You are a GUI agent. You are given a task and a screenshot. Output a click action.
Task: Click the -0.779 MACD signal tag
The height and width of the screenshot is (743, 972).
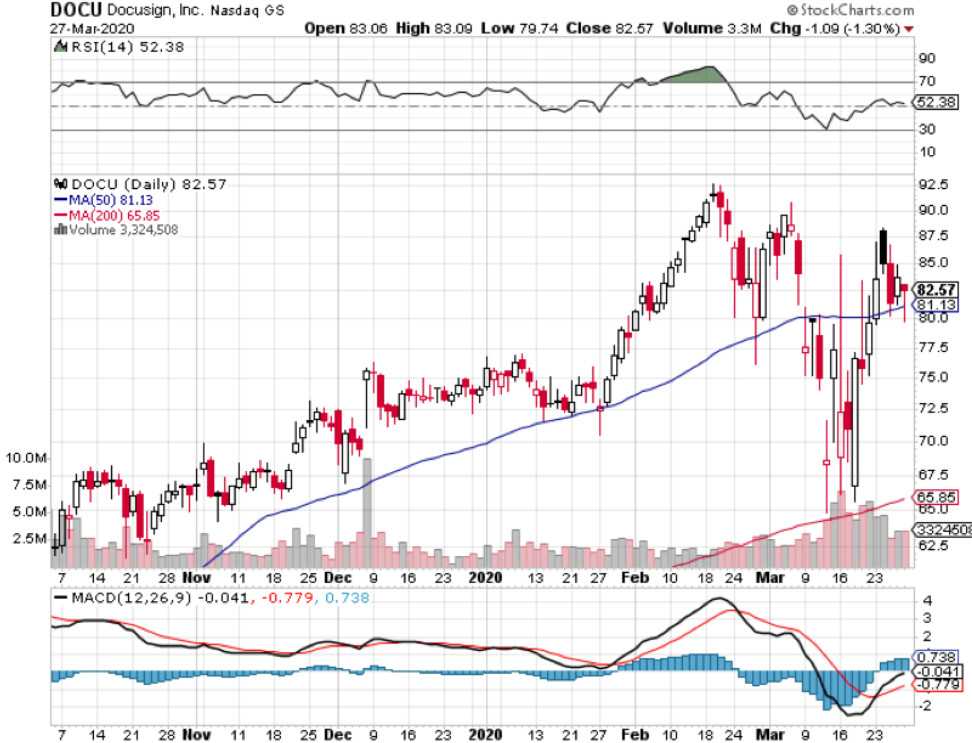(937, 685)
